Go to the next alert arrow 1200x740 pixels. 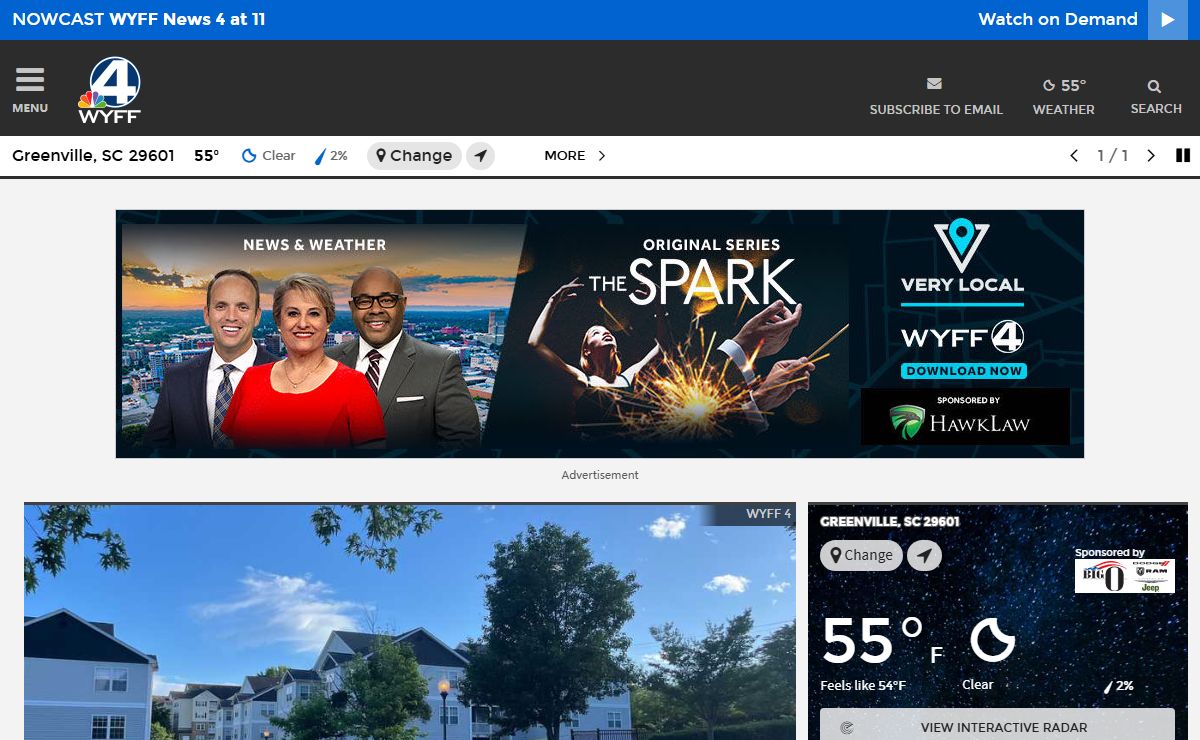1151,156
